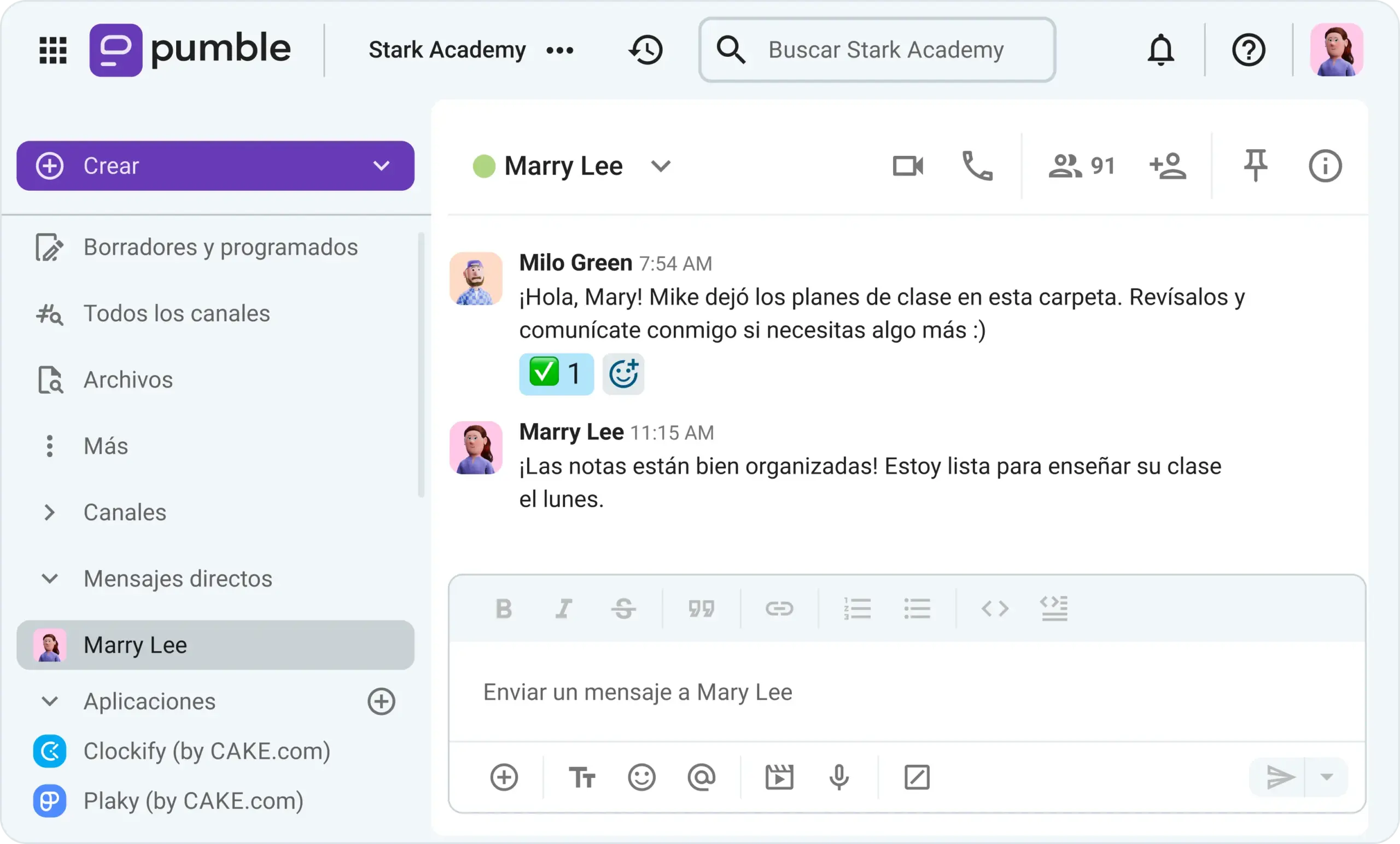This screenshot has height=844, width=1400.
Task: Open Clockify (by CAKE.com) app
Action: [182, 752]
